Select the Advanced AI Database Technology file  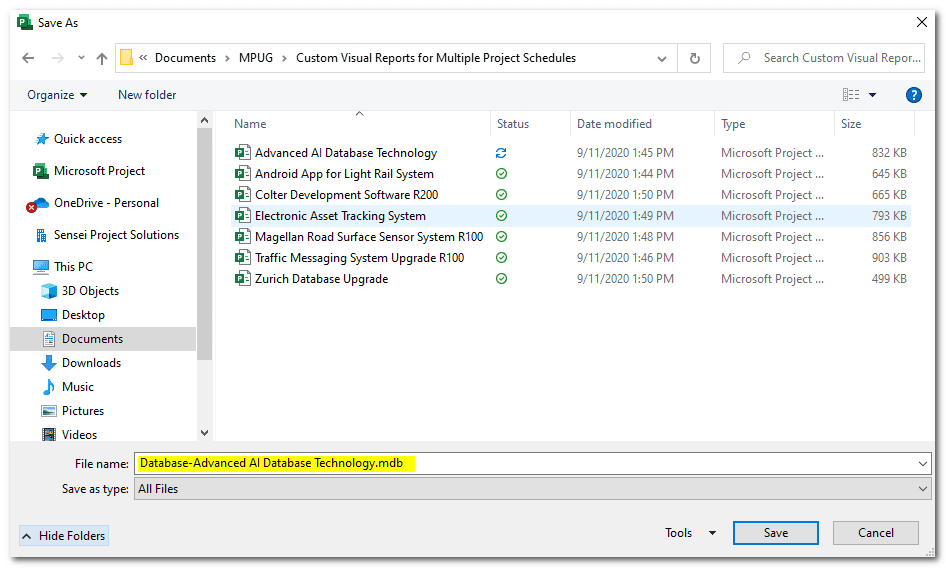(346, 153)
